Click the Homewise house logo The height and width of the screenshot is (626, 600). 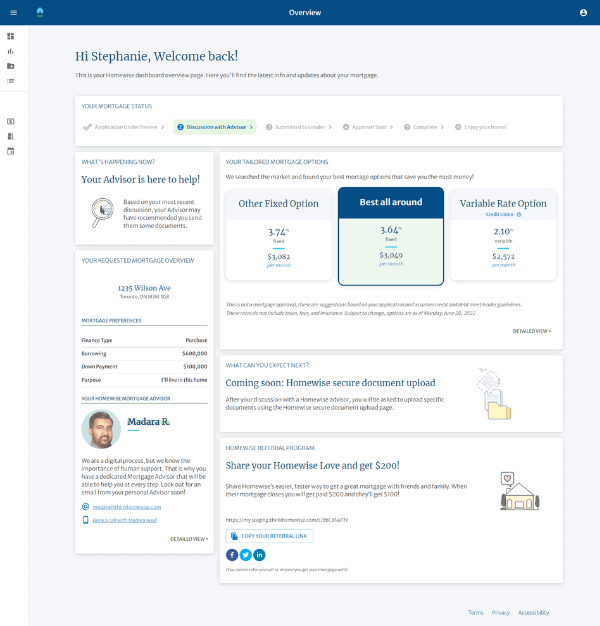pyautogui.click(x=40, y=12)
